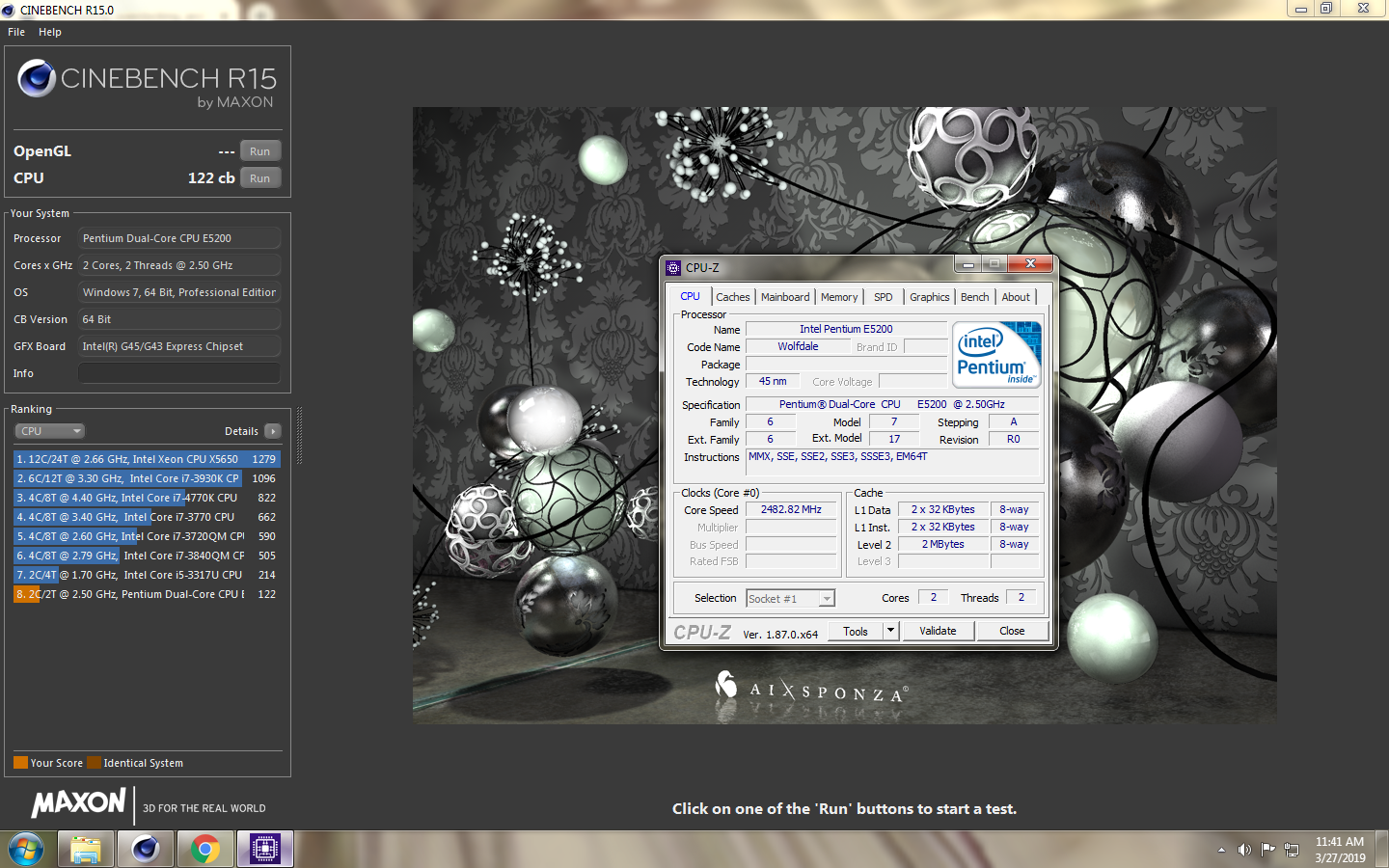Select the Core i7-4770K ranking row

pos(147,498)
